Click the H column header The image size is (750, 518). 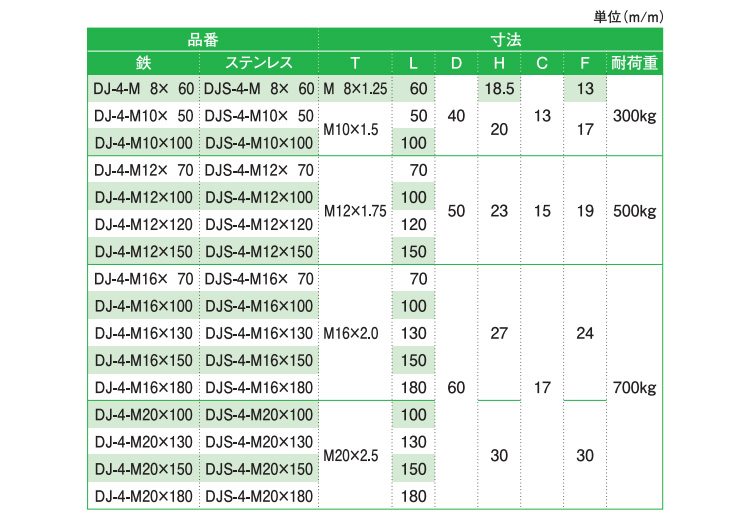[499, 64]
